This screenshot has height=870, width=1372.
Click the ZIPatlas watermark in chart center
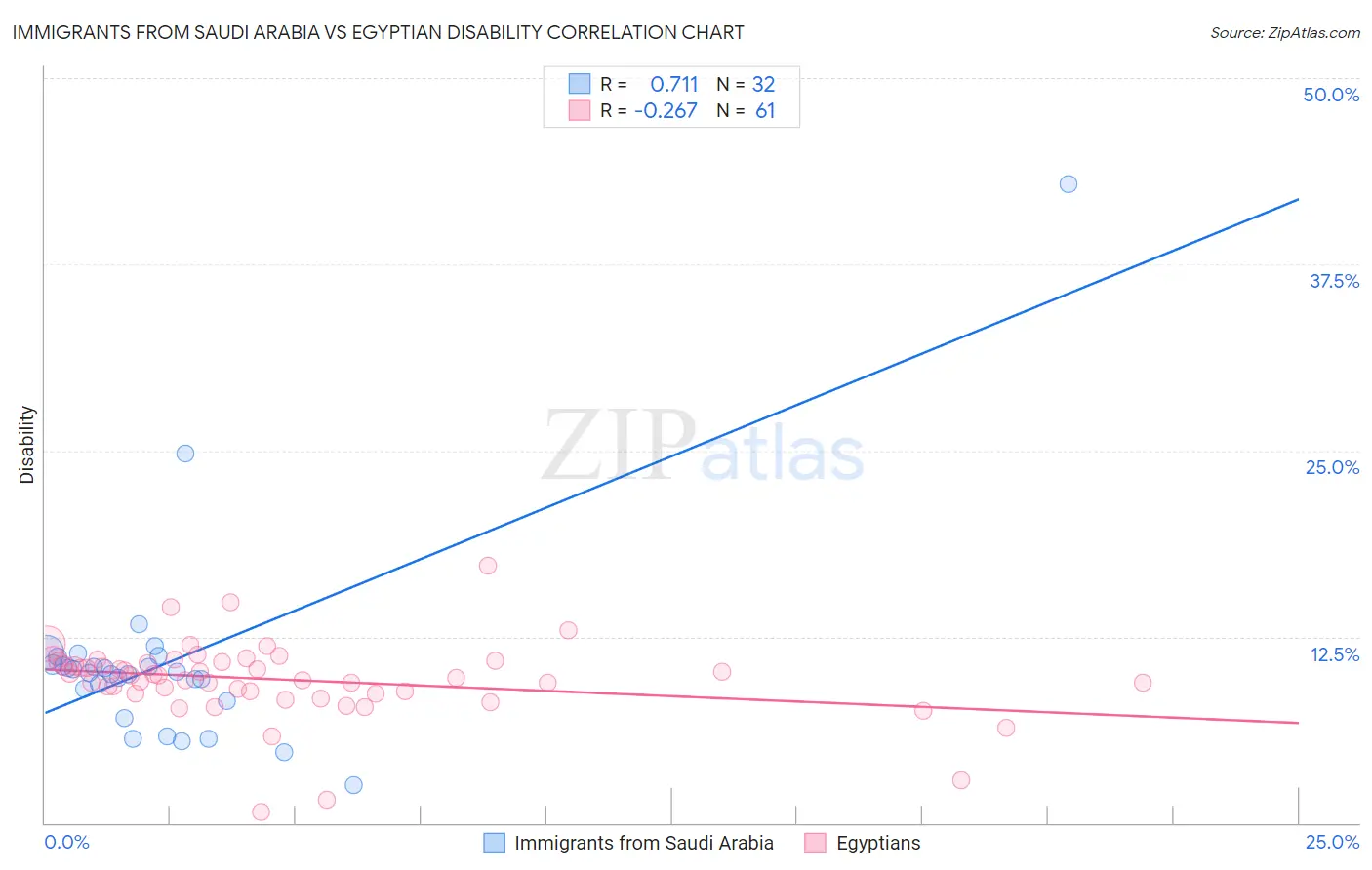click(703, 447)
